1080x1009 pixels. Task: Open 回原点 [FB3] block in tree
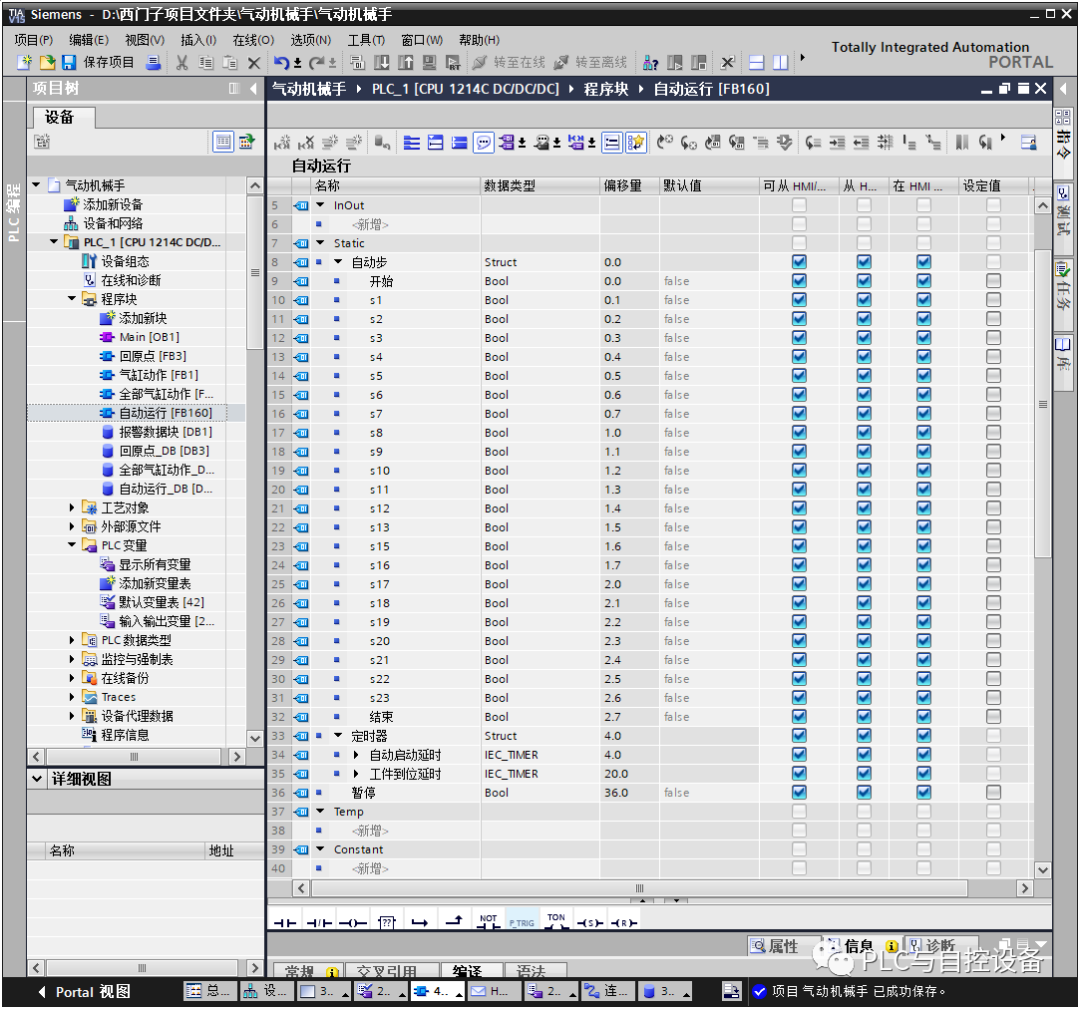click(x=143, y=356)
